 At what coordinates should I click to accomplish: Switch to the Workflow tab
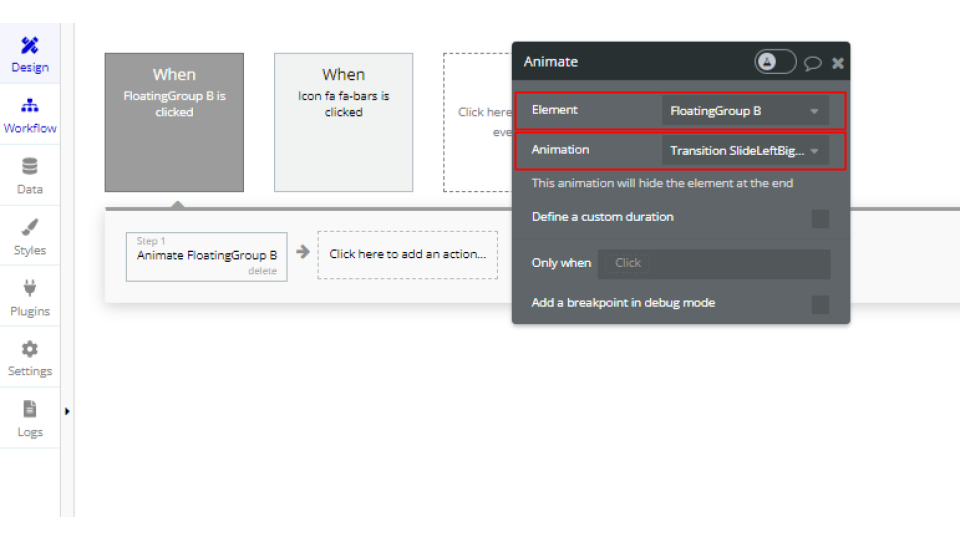29,115
